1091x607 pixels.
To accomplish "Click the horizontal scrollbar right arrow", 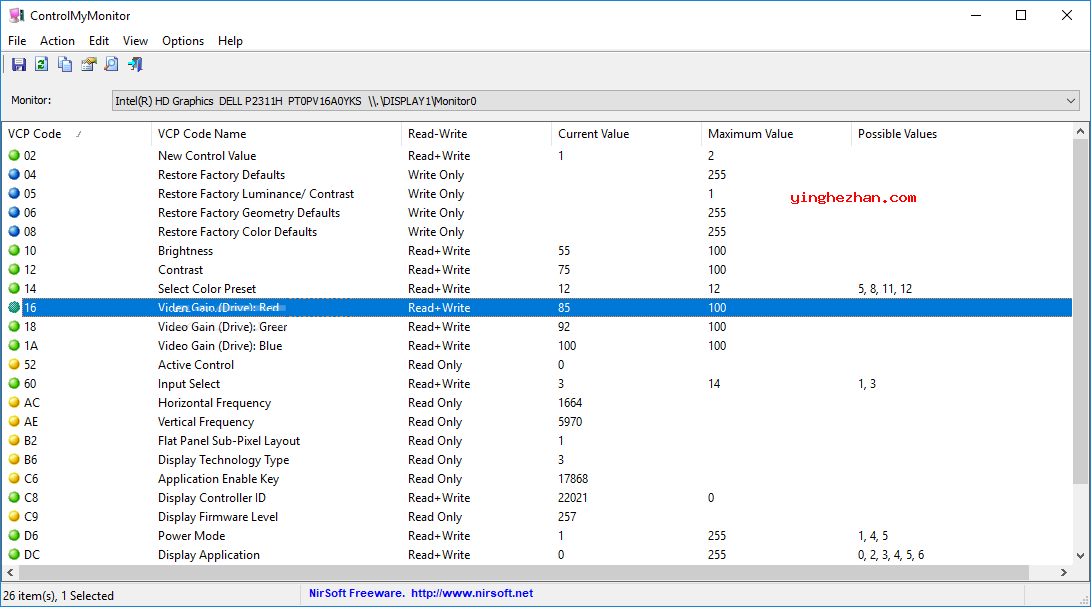I will 1064,572.
